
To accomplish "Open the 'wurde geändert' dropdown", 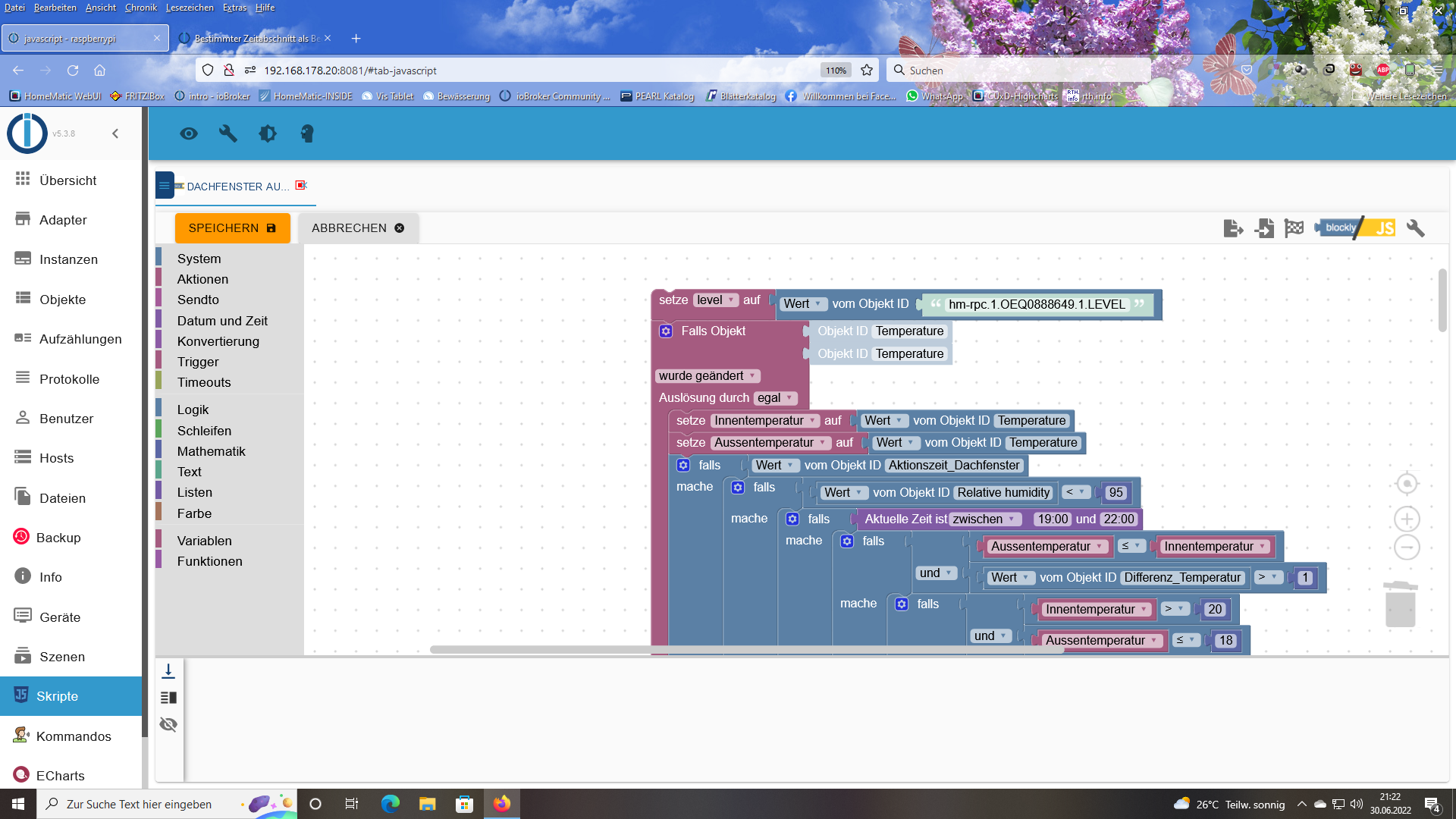I will [707, 376].
